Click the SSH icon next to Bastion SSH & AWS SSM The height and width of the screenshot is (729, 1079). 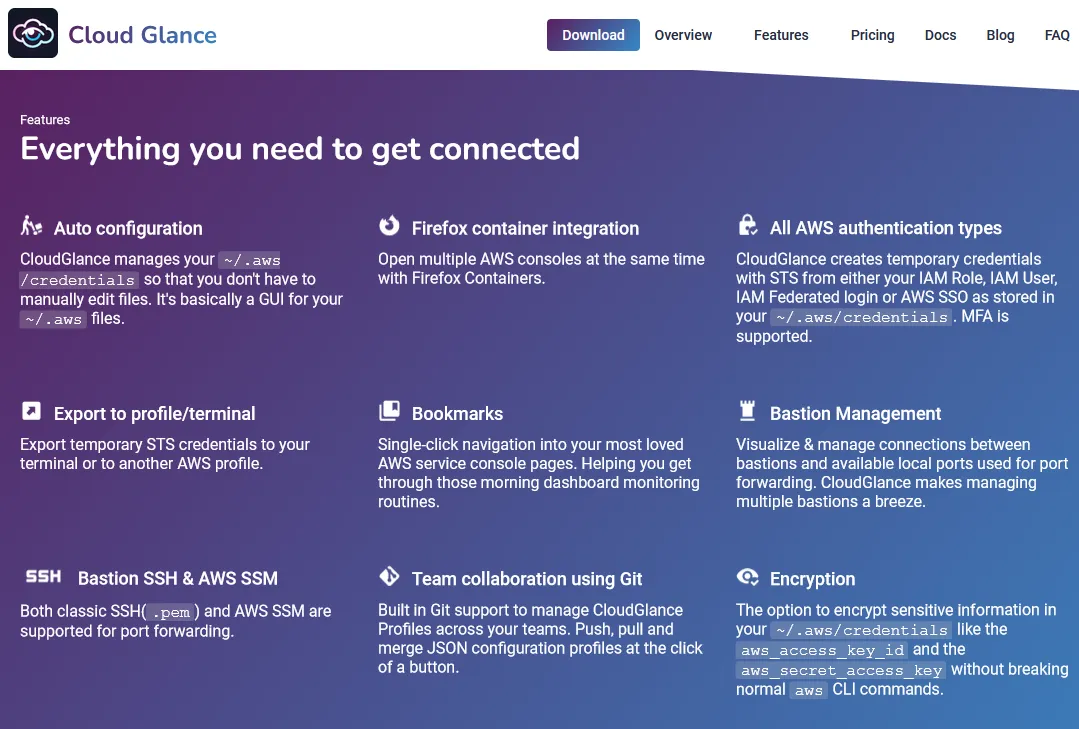[x=42, y=577]
